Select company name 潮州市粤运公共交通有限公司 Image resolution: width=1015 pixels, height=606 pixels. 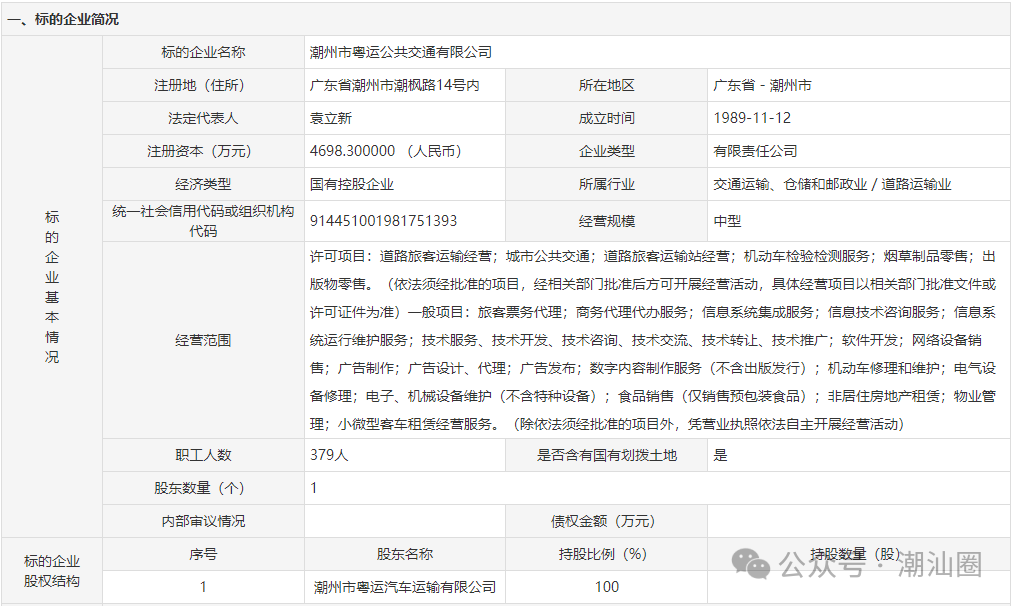(401, 52)
